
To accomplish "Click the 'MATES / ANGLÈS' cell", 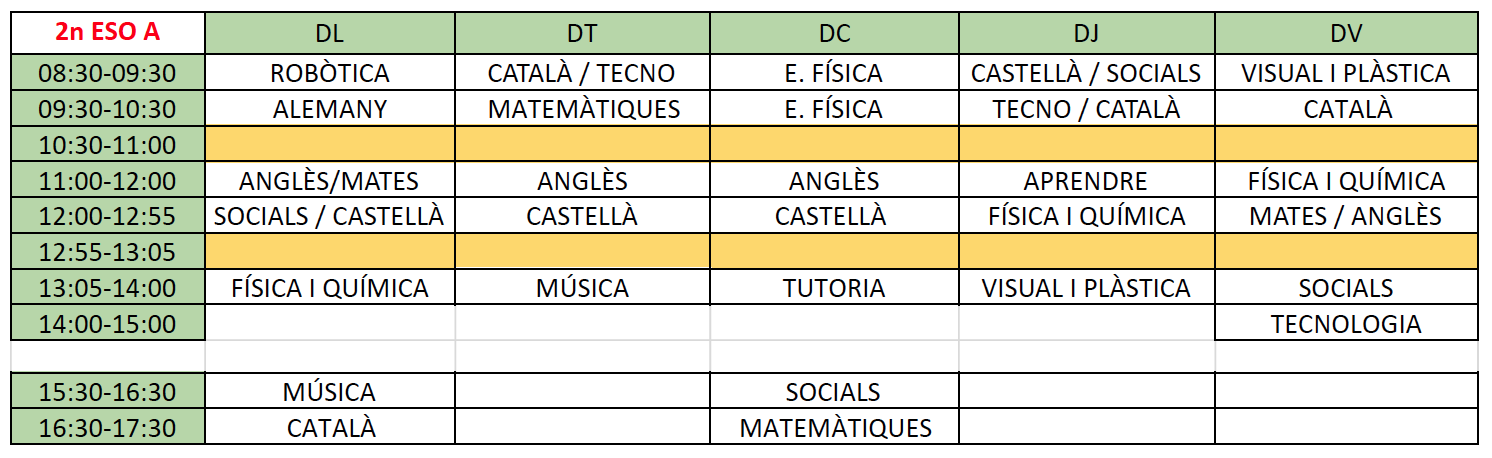I will (1346, 216).
